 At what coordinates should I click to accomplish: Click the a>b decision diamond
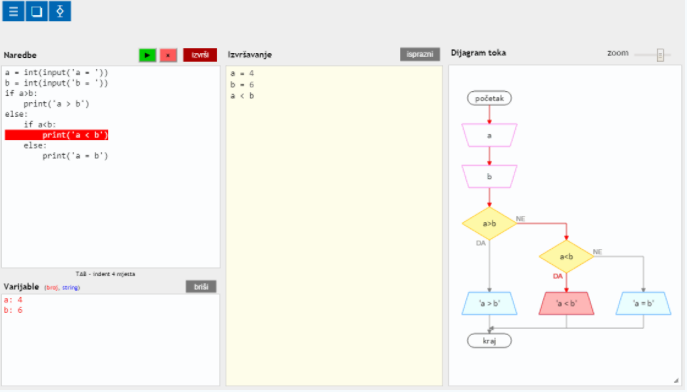coord(489,223)
